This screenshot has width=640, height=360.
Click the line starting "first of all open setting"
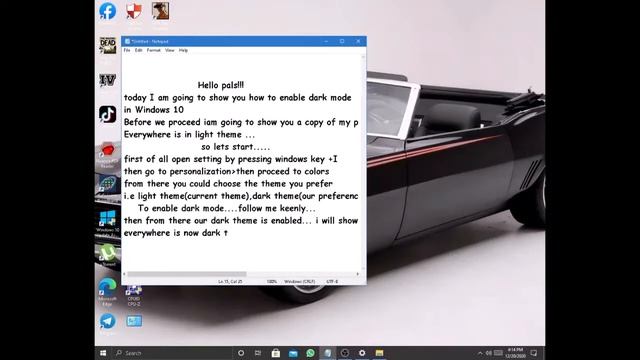click(231, 159)
